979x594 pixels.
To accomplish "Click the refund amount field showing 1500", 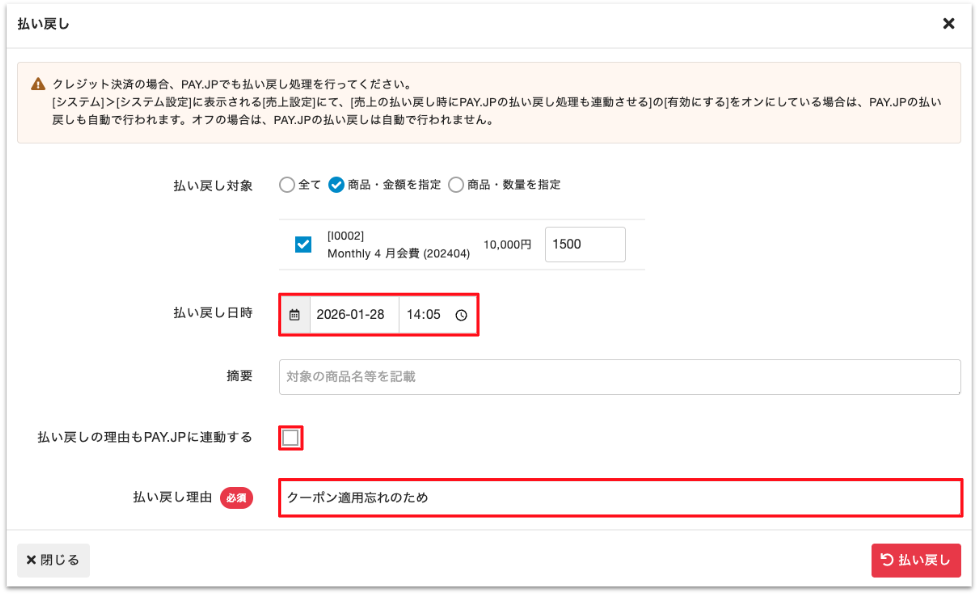I will [x=584, y=245].
